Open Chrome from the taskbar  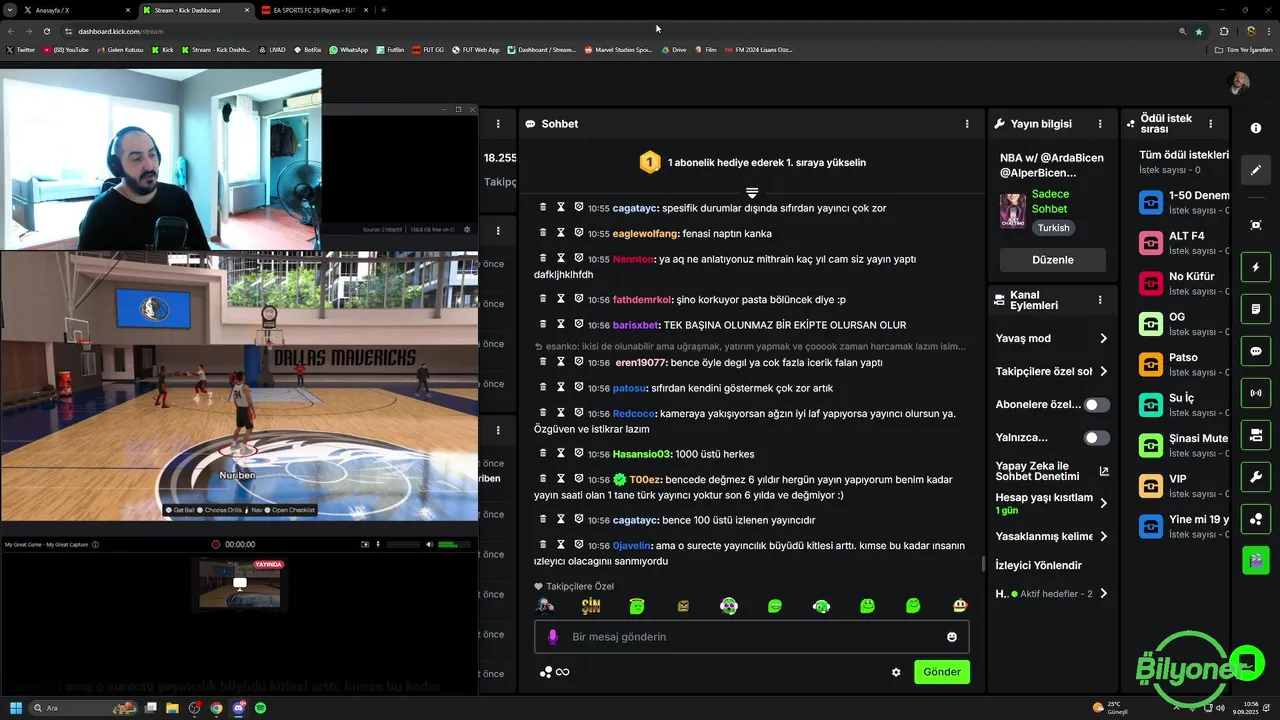pos(217,708)
